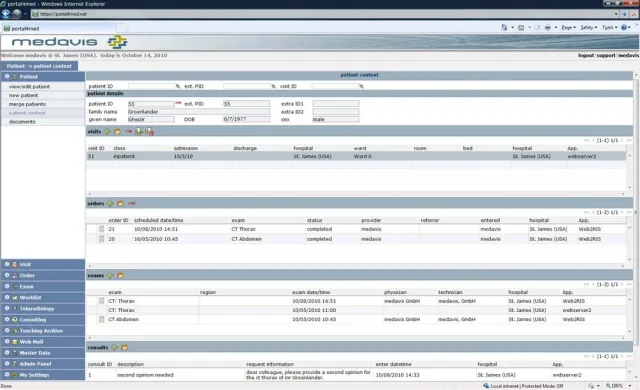Delete order with red minus icon
The width and height of the screenshot is (640, 390).
(131, 204)
